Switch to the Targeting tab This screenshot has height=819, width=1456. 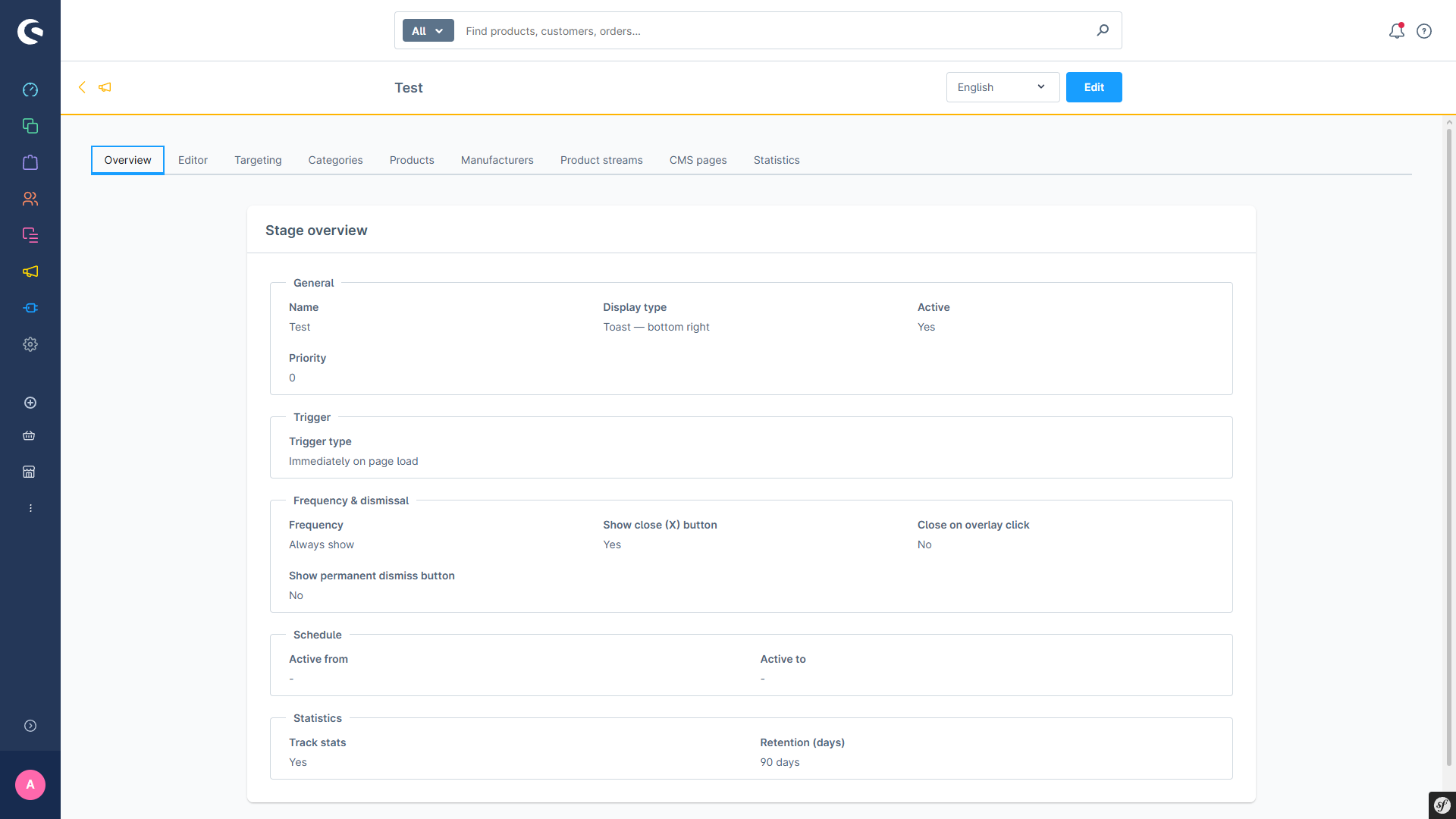(258, 160)
